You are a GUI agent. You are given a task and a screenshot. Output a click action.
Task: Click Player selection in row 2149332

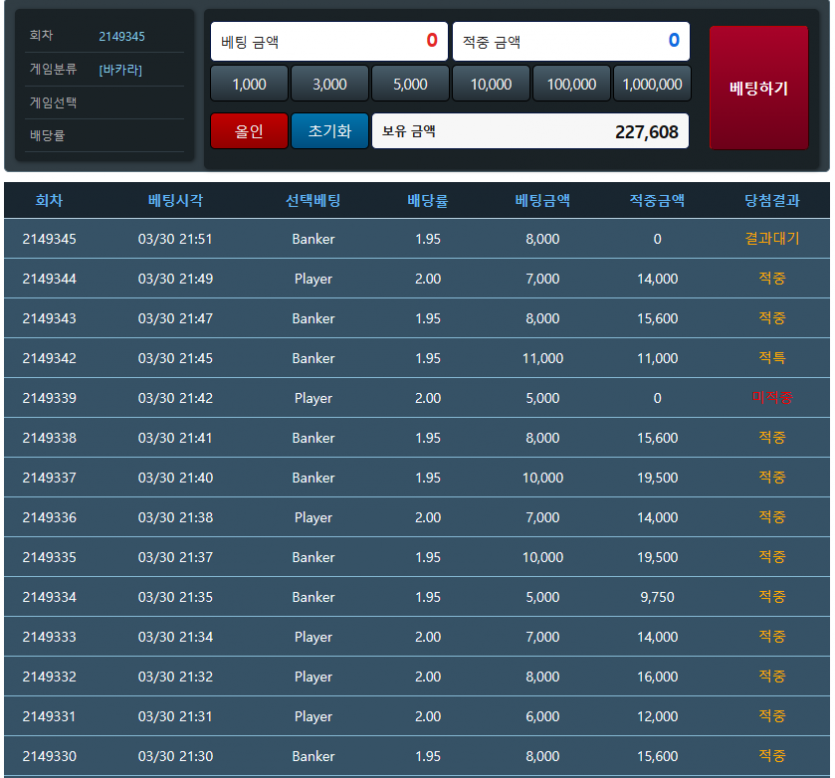(x=313, y=677)
